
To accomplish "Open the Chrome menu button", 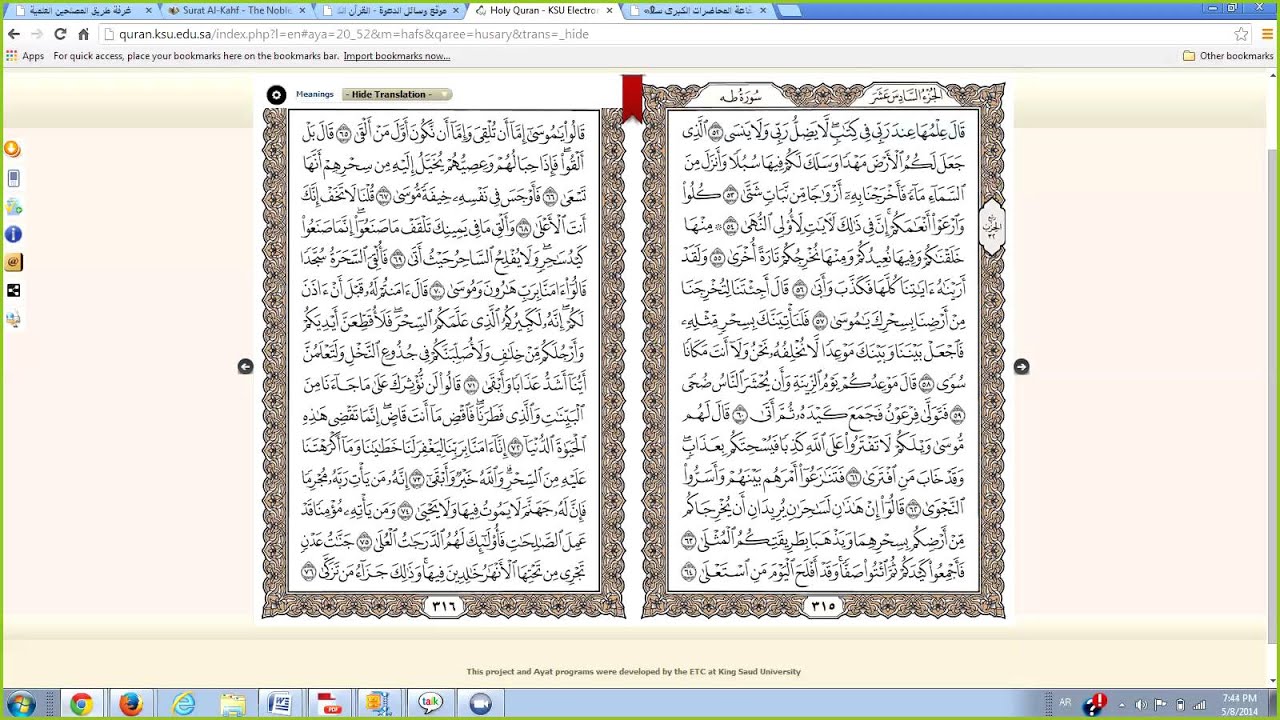I will click(x=1267, y=34).
